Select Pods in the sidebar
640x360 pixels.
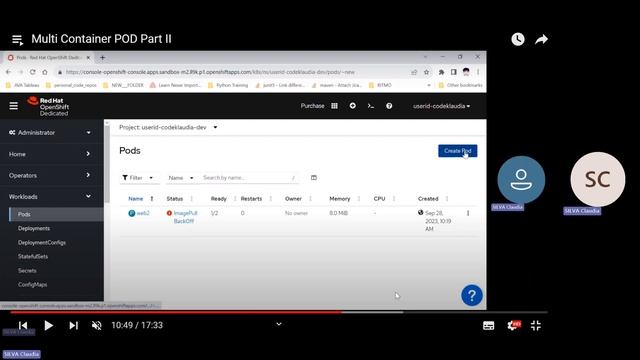coord(56,214)
